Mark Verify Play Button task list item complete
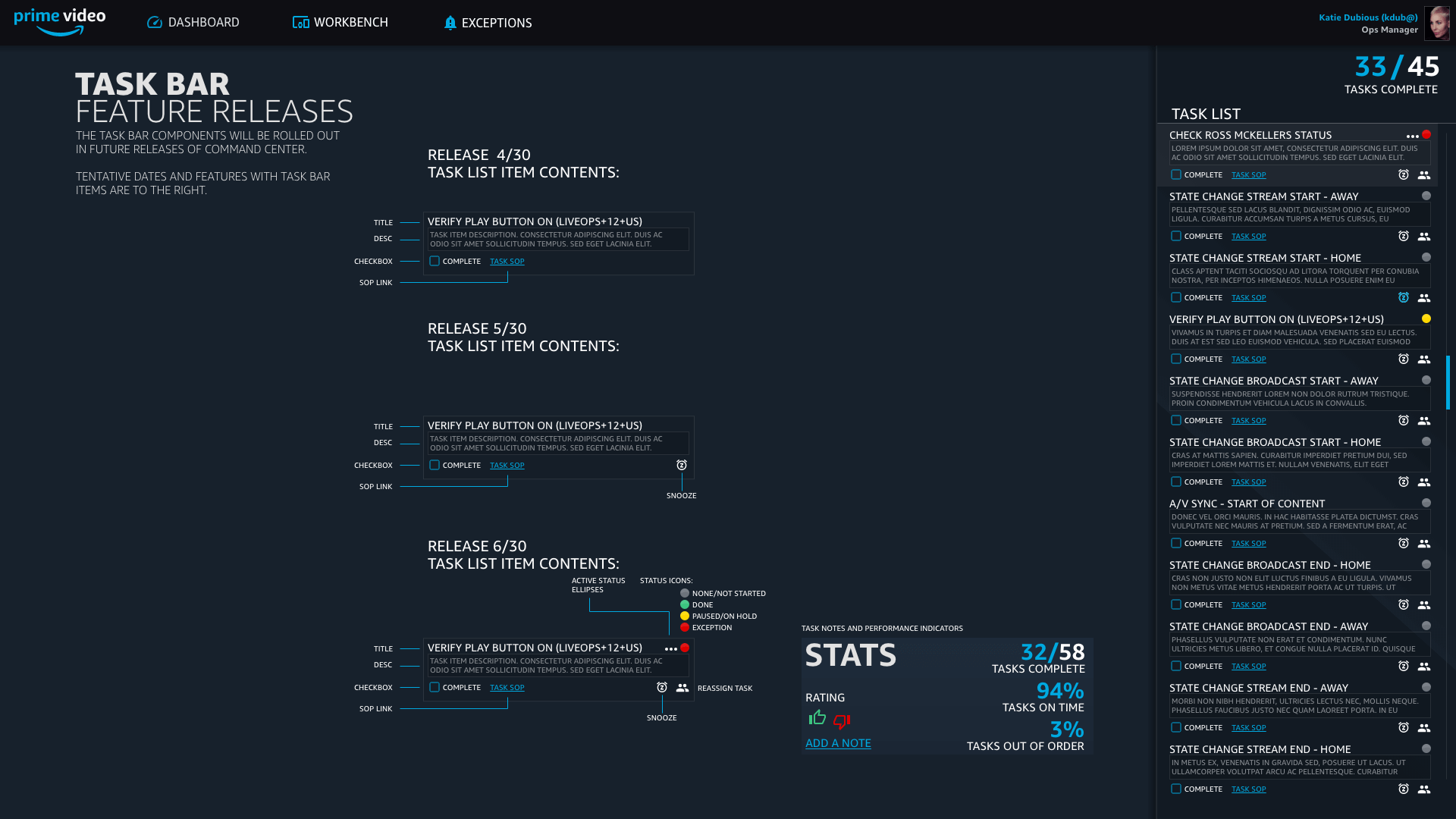This screenshot has width=1456, height=819. click(x=1176, y=359)
